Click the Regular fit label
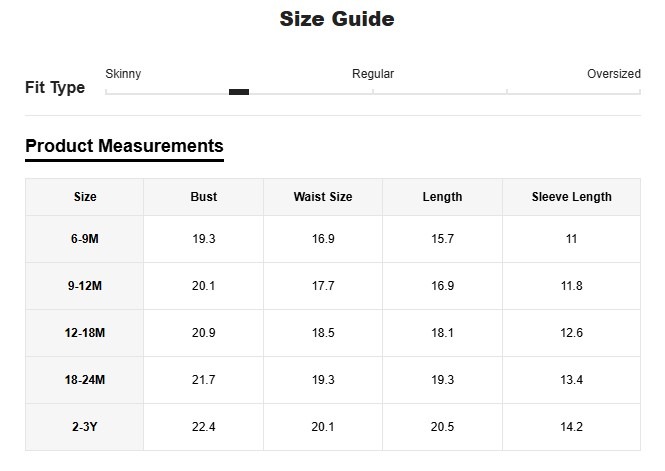 373,74
